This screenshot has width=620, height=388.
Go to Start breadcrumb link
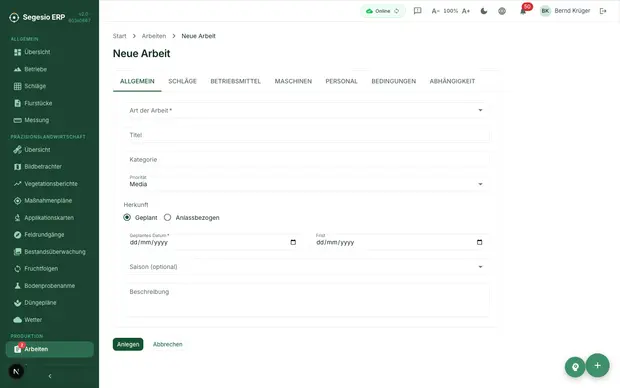tap(119, 36)
